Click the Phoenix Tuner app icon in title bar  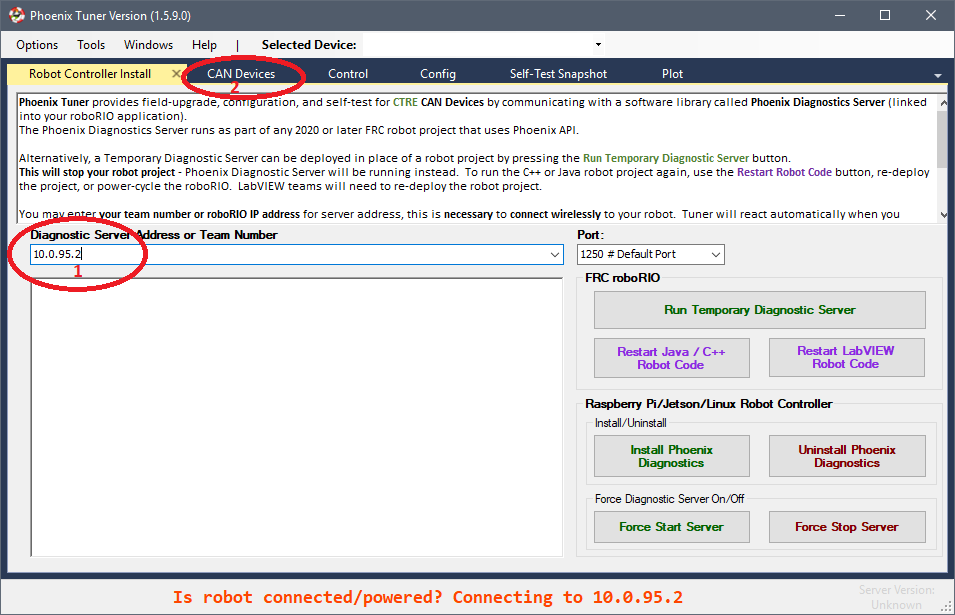tap(17, 15)
